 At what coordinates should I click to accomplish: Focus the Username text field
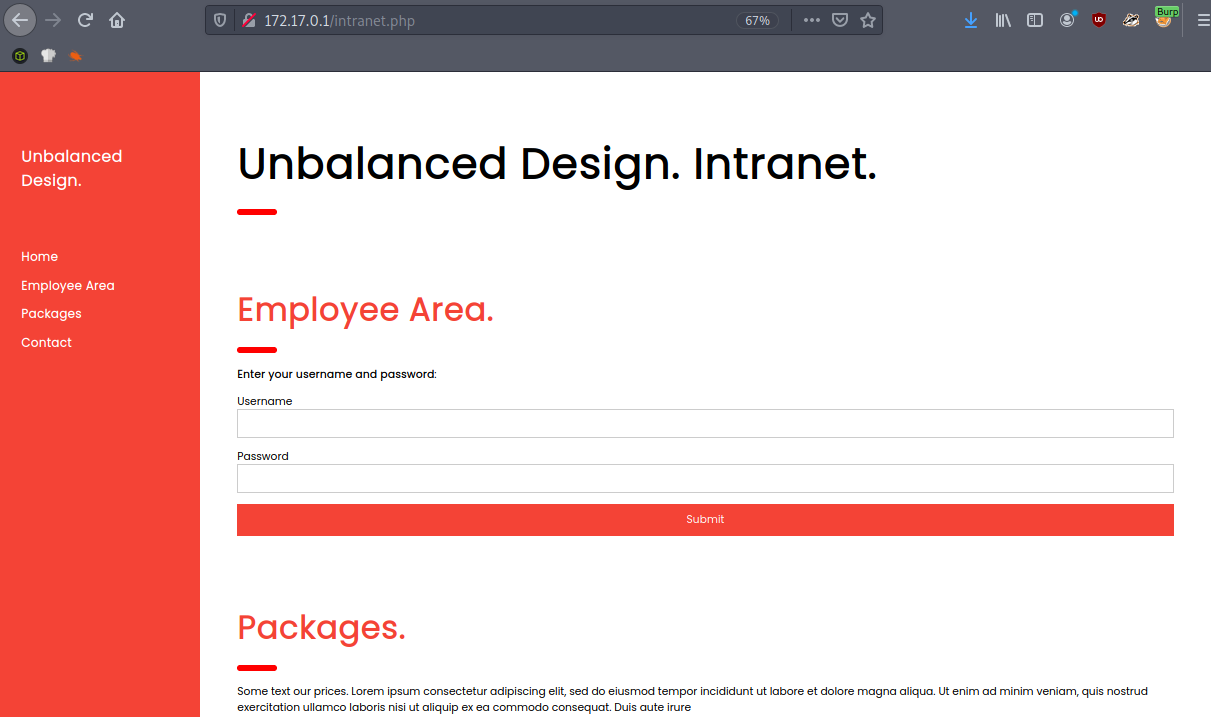pyautogui.click(x=704, y=423)
